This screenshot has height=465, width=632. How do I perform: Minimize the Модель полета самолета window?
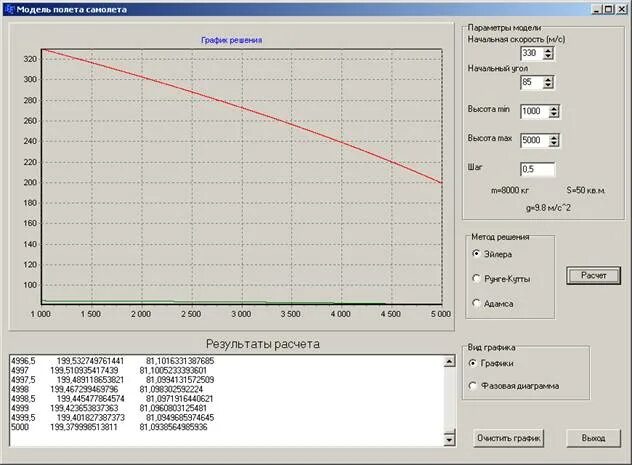[597, 9]
